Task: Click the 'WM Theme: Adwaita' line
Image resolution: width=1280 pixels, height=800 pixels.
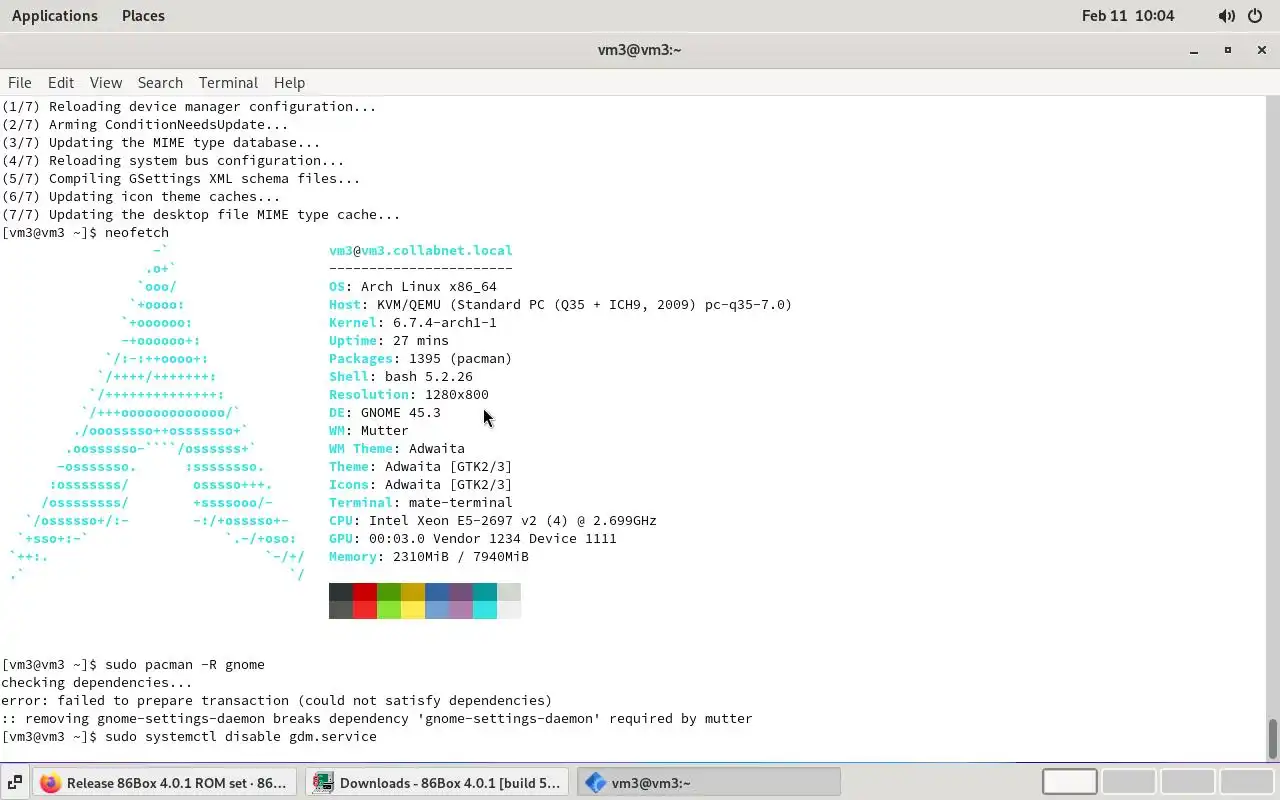Action: pyautogui.click(x=397, y=449)
